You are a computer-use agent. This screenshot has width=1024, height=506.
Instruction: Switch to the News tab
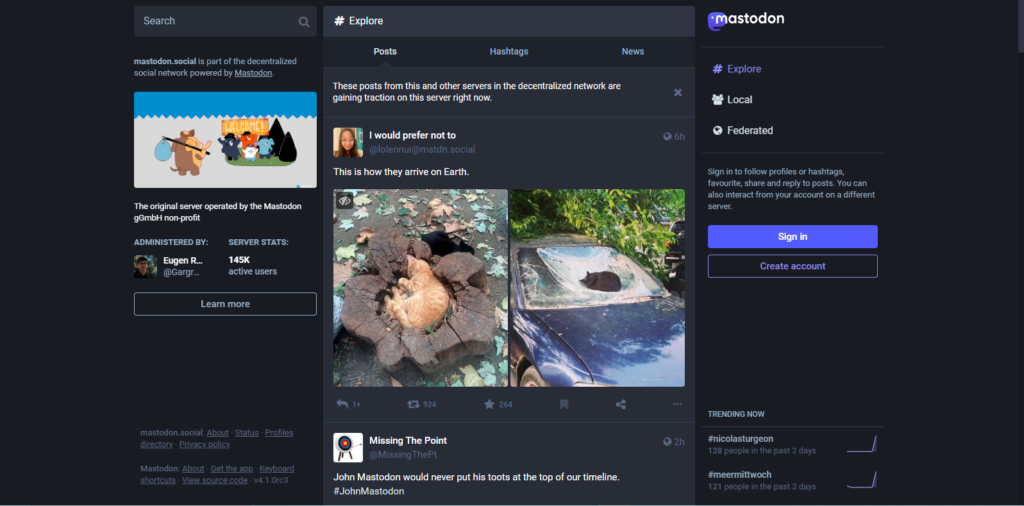(633, 52)
